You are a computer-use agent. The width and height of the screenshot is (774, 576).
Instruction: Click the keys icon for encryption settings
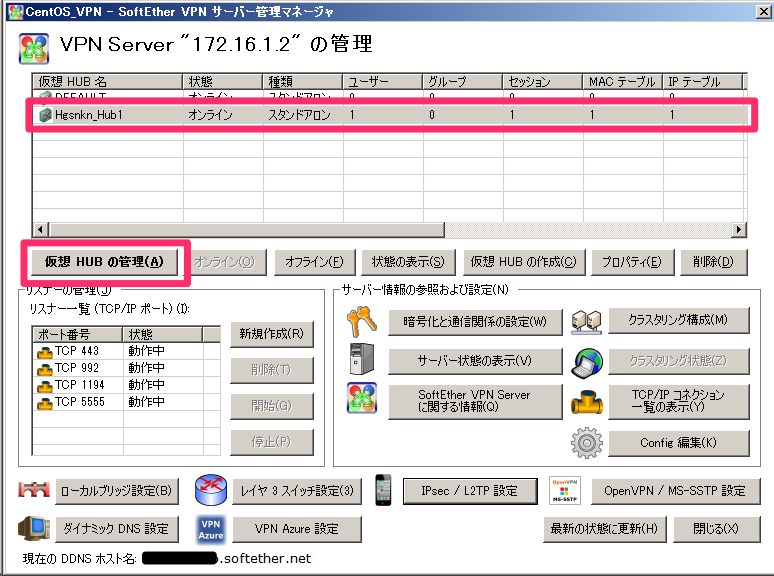pos(362,321)
